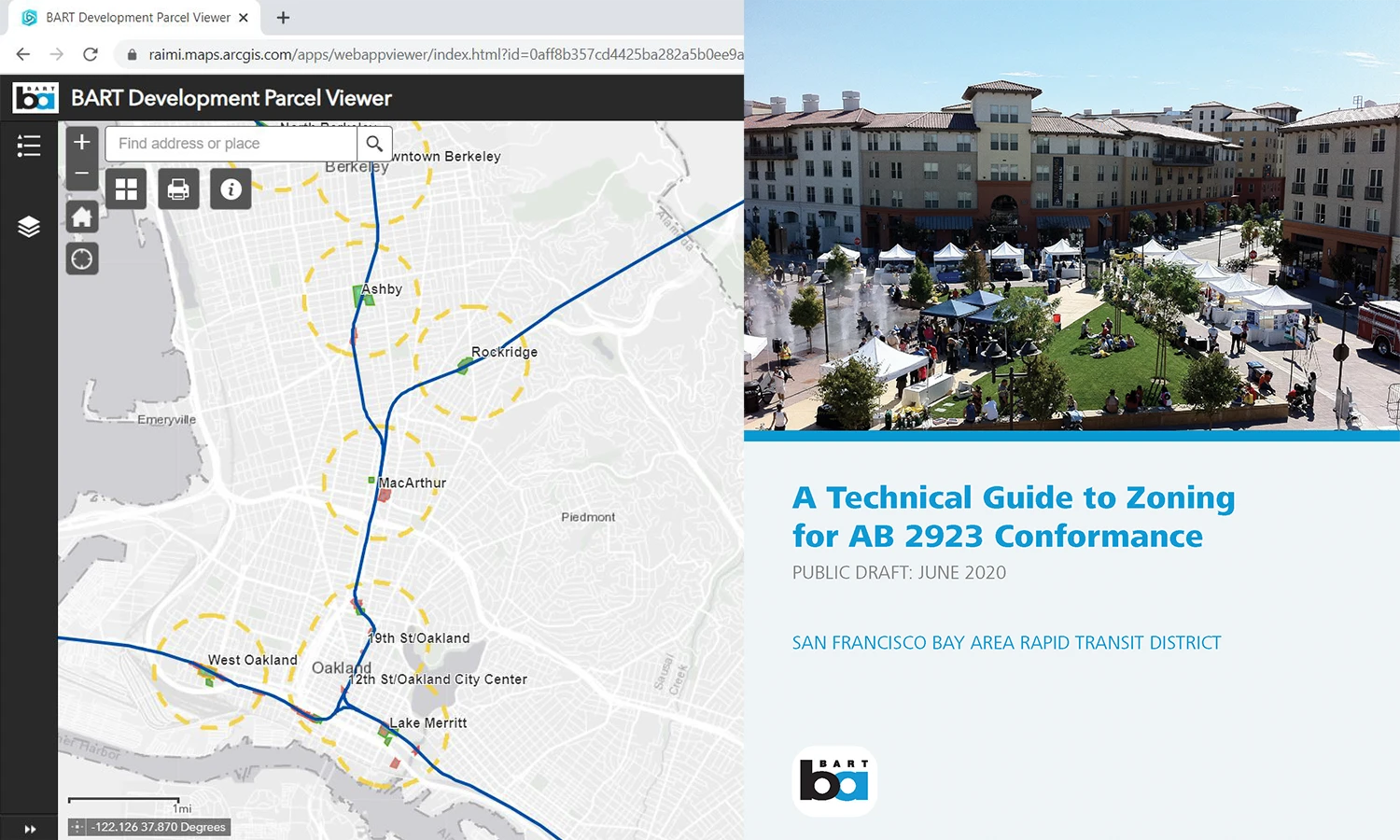Click the Rockridge station label

504,352
